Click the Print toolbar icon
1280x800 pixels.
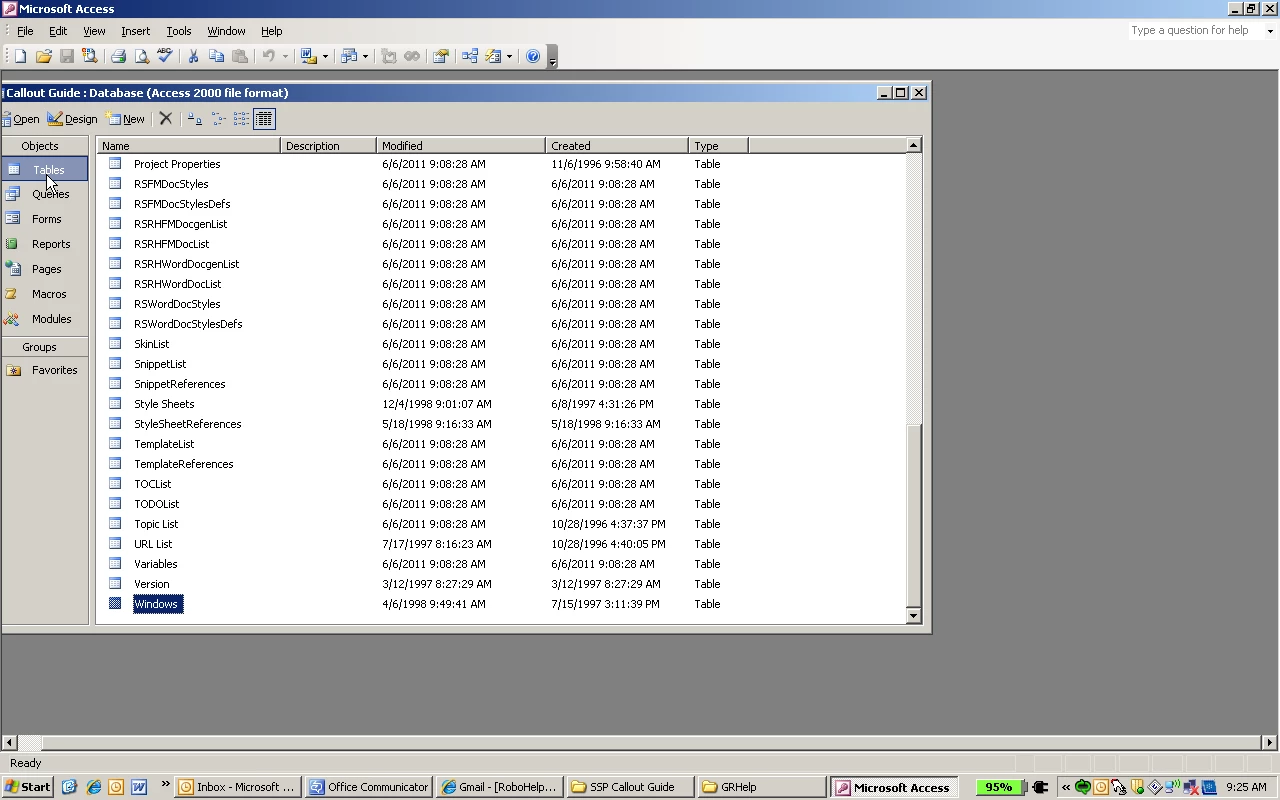pos(118,57)
